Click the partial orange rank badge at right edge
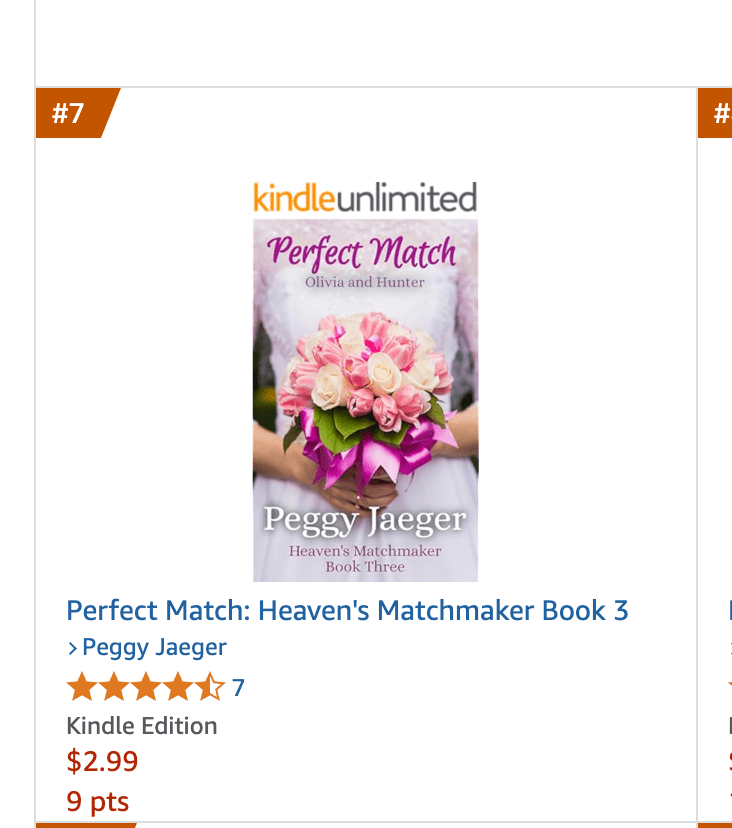 [x=718, y=114]
